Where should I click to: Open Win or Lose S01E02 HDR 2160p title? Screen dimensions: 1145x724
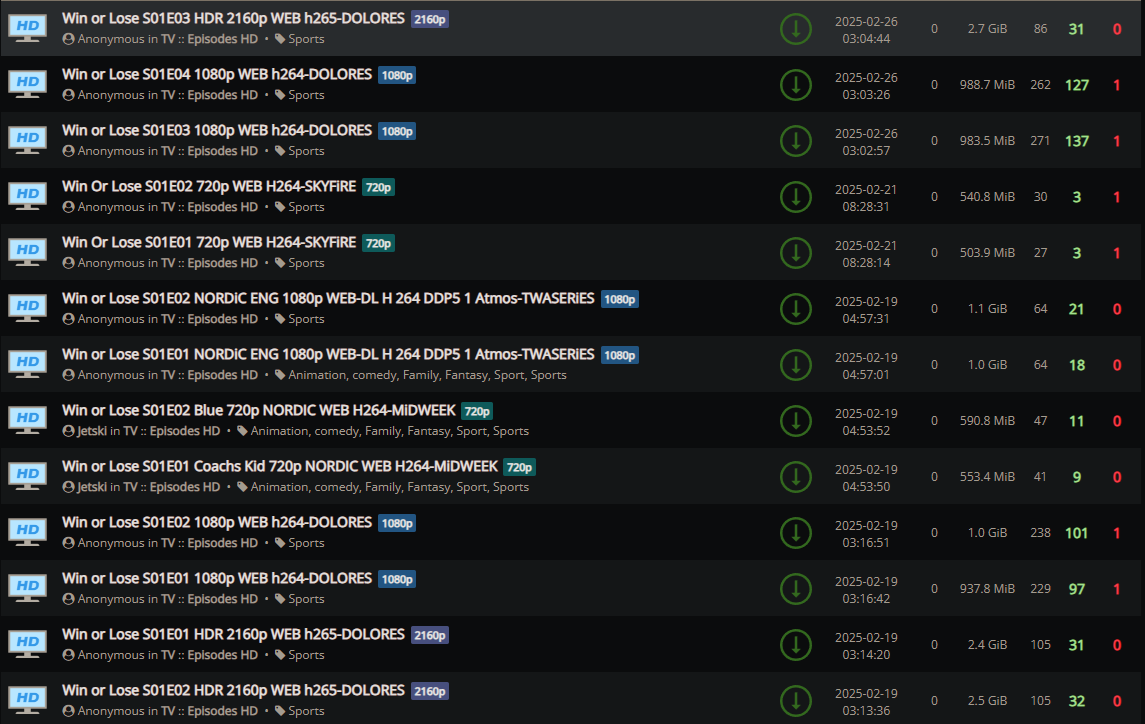click(x=233, y=690)
